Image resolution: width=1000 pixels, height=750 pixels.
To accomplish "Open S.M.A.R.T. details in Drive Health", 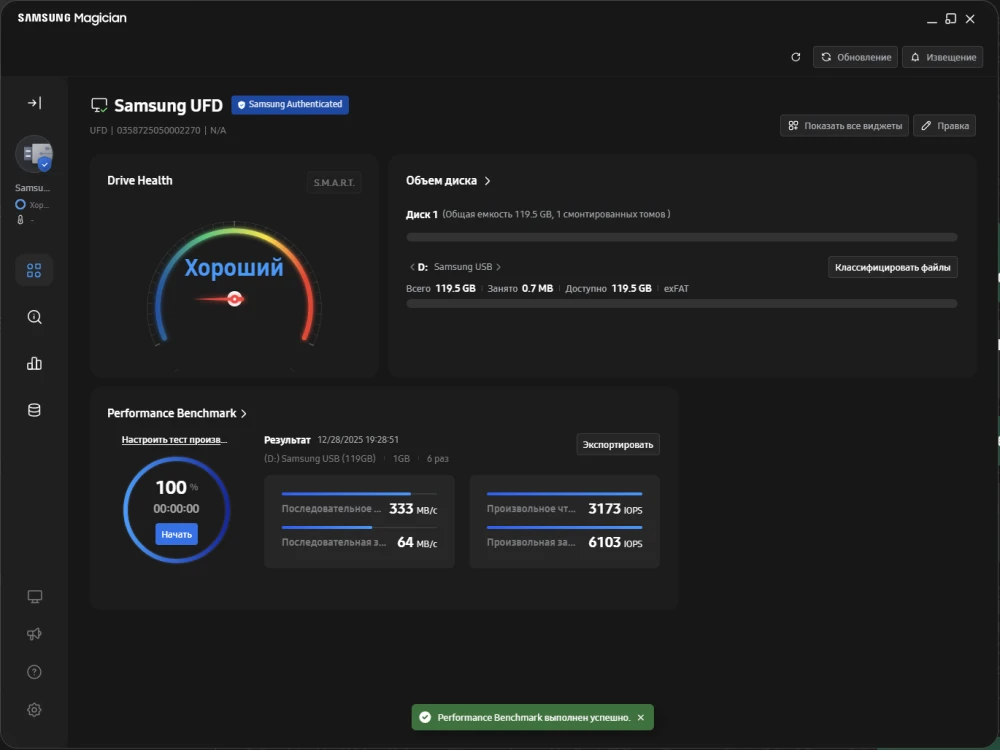I will [x=333, y=183].
